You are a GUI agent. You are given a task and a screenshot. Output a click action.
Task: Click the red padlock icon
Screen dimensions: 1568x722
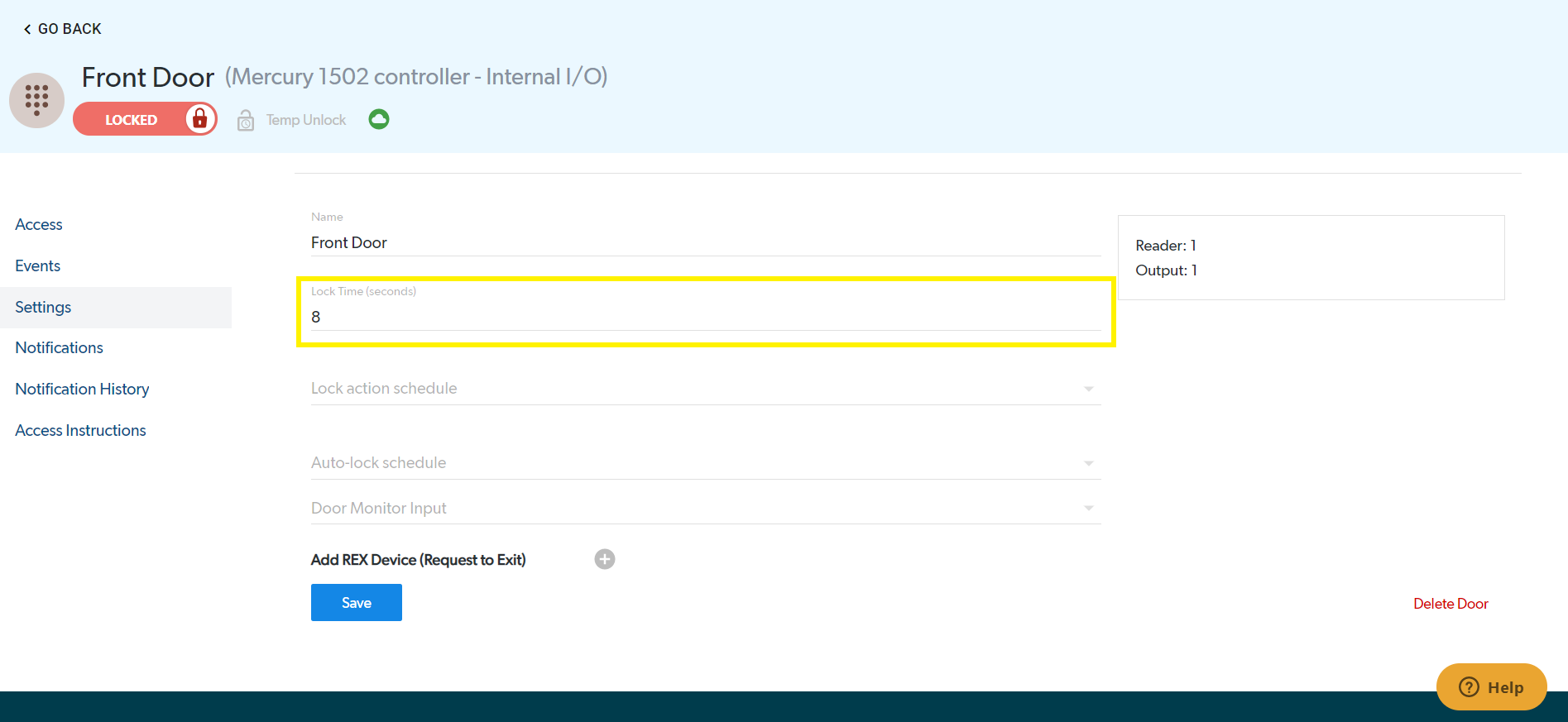pyautogui.click(x=199, y=119)
